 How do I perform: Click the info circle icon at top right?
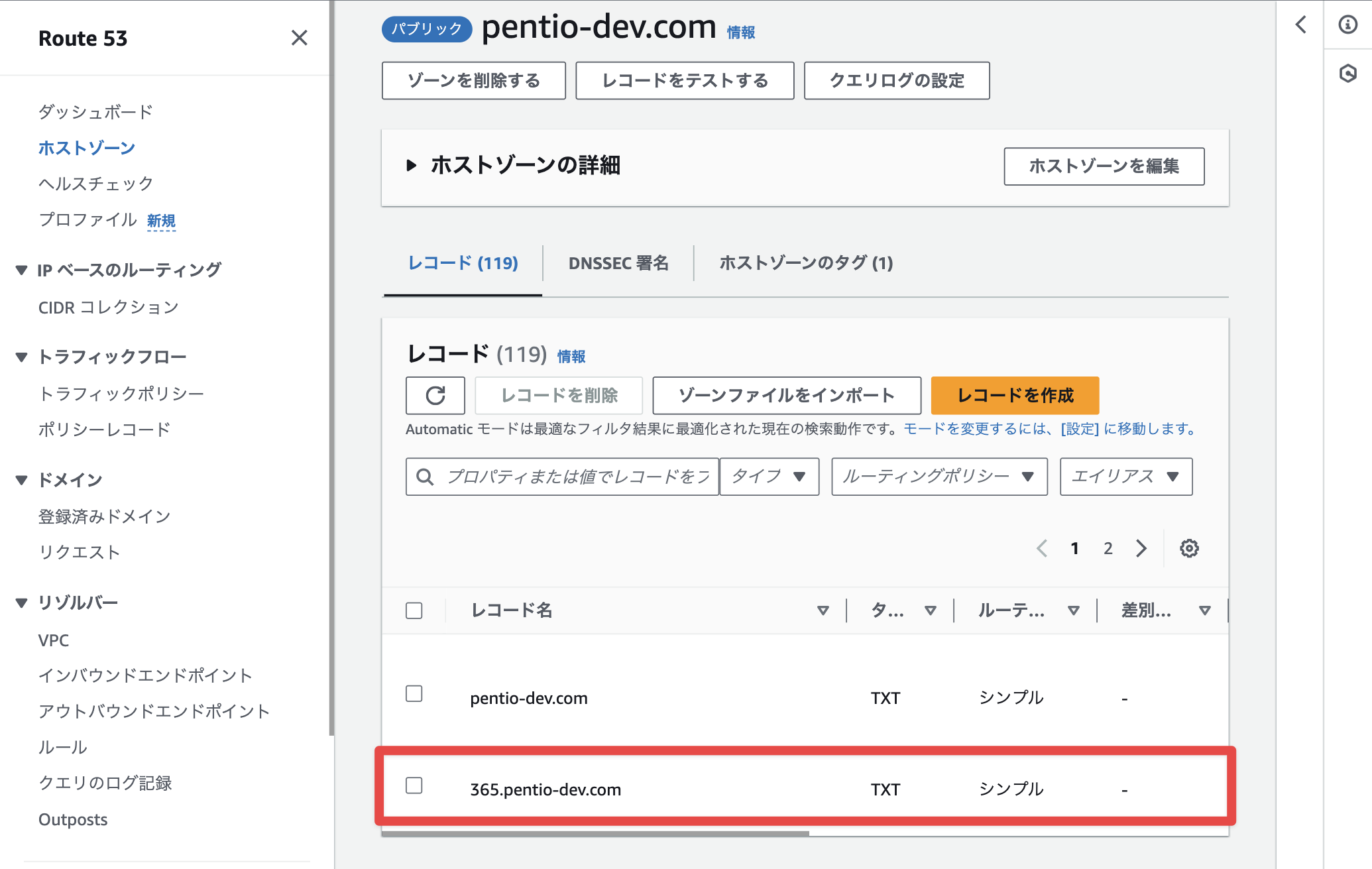point(1347,25)
